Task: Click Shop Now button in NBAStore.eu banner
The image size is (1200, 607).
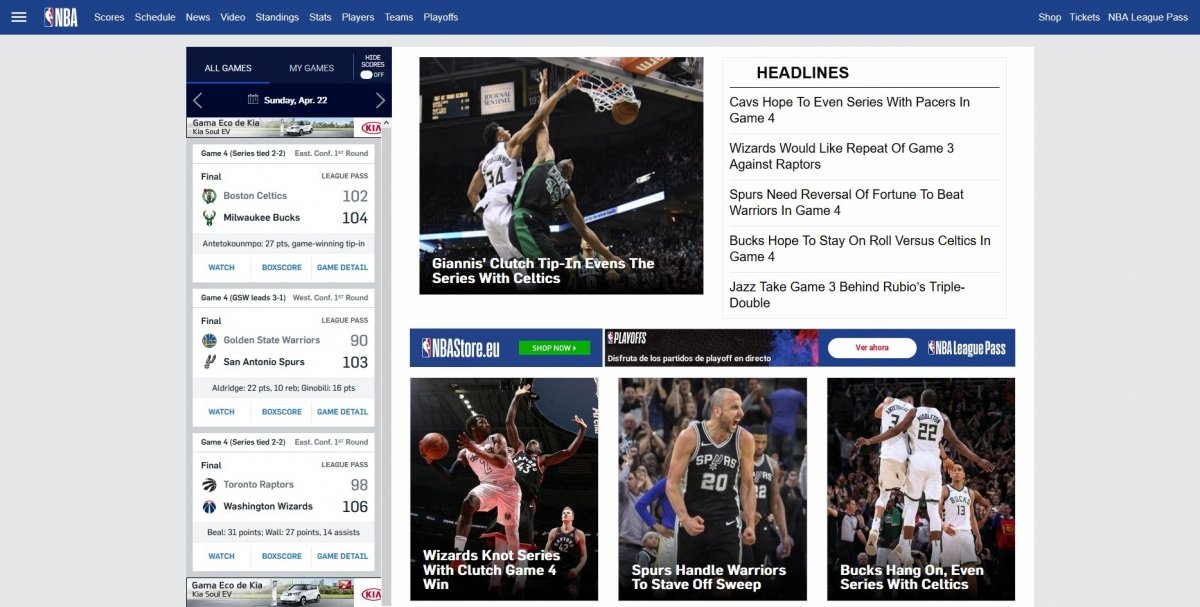Action: click(x=554, y=348)
